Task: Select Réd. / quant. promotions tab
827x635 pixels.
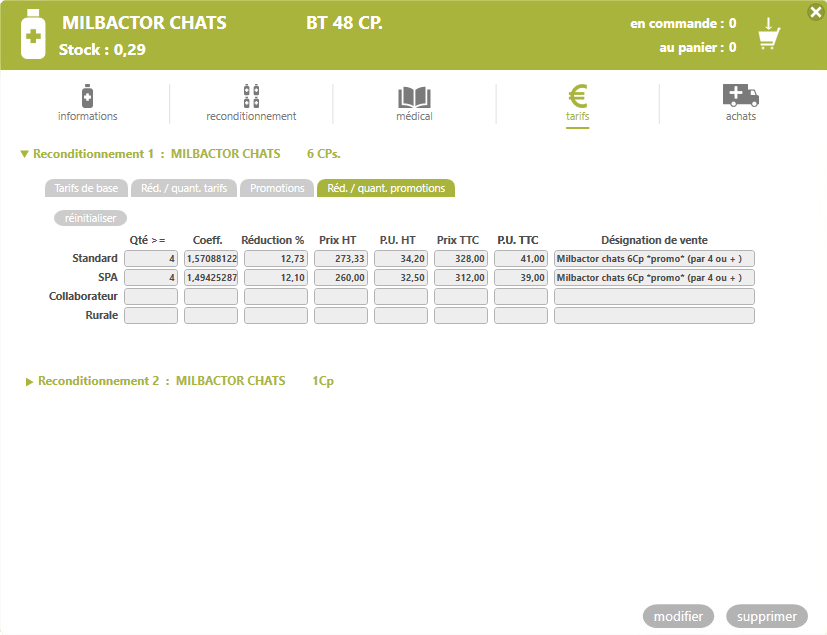Action: (x=386, y=188)
